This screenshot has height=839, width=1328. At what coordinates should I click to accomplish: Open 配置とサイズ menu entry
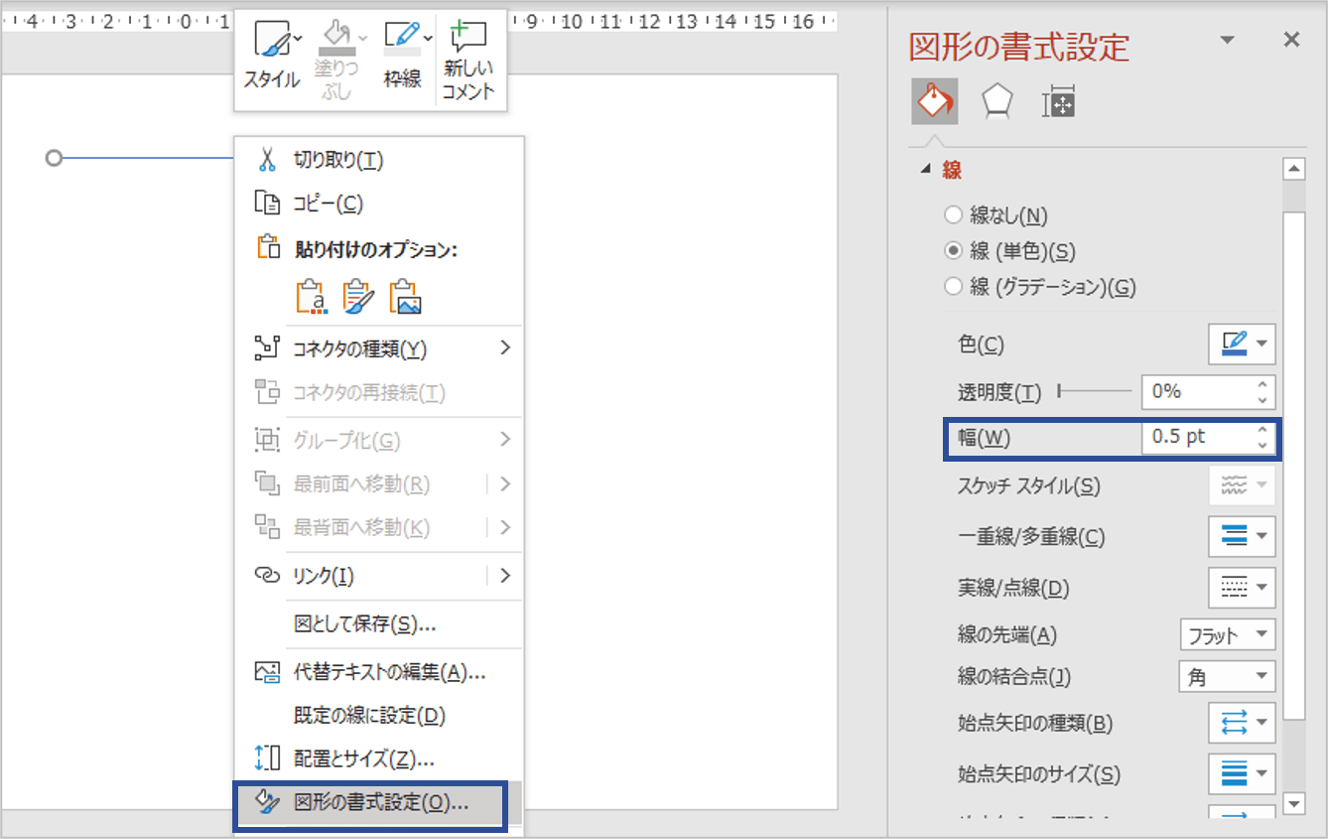point(378,759)
